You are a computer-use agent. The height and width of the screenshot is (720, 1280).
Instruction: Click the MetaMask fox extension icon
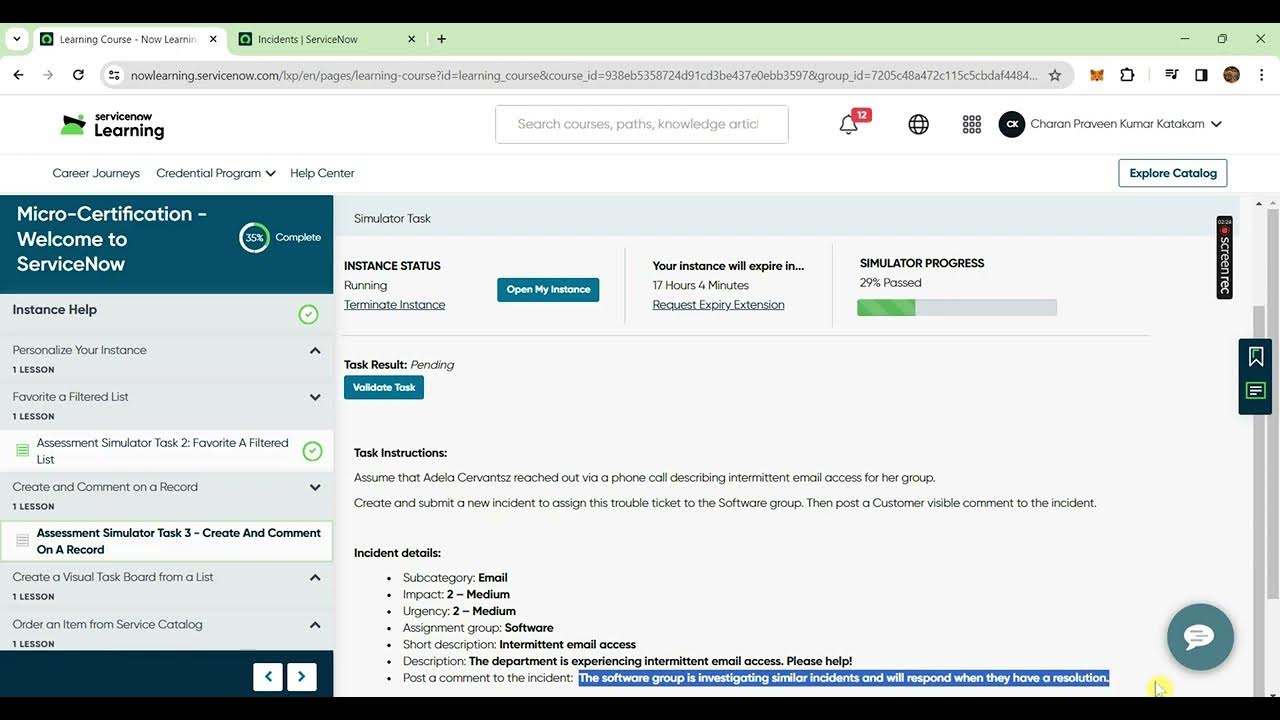click(x=1097, y=75)
